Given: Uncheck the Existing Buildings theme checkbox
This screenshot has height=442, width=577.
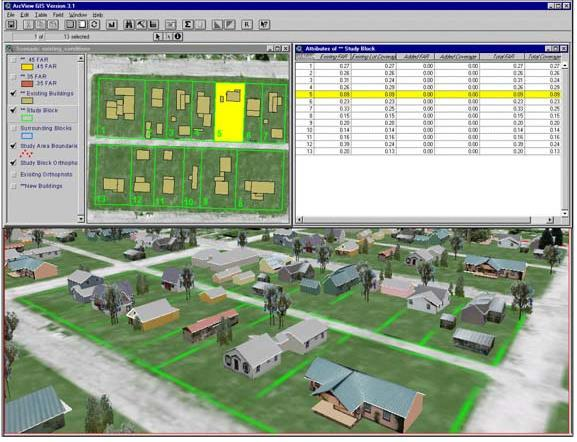Looking at the screenshot, I should (x=13, y=93).
